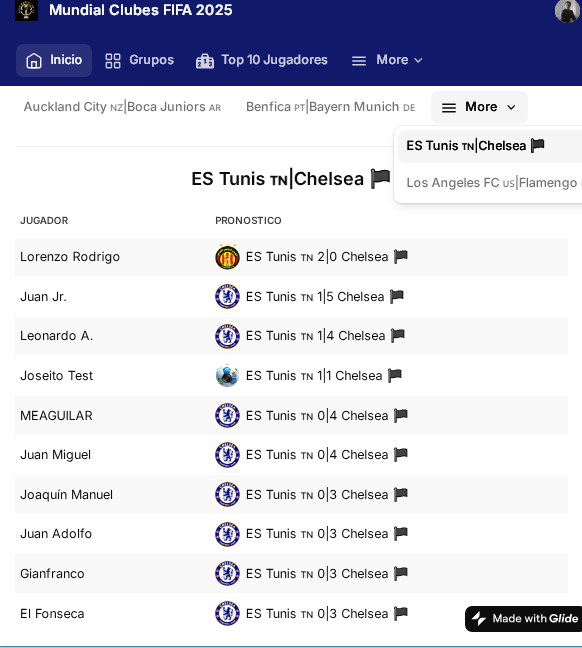Select player name MEAGUILAR
Viewport: 582px width, 648px height.
(x=56, y=415)
